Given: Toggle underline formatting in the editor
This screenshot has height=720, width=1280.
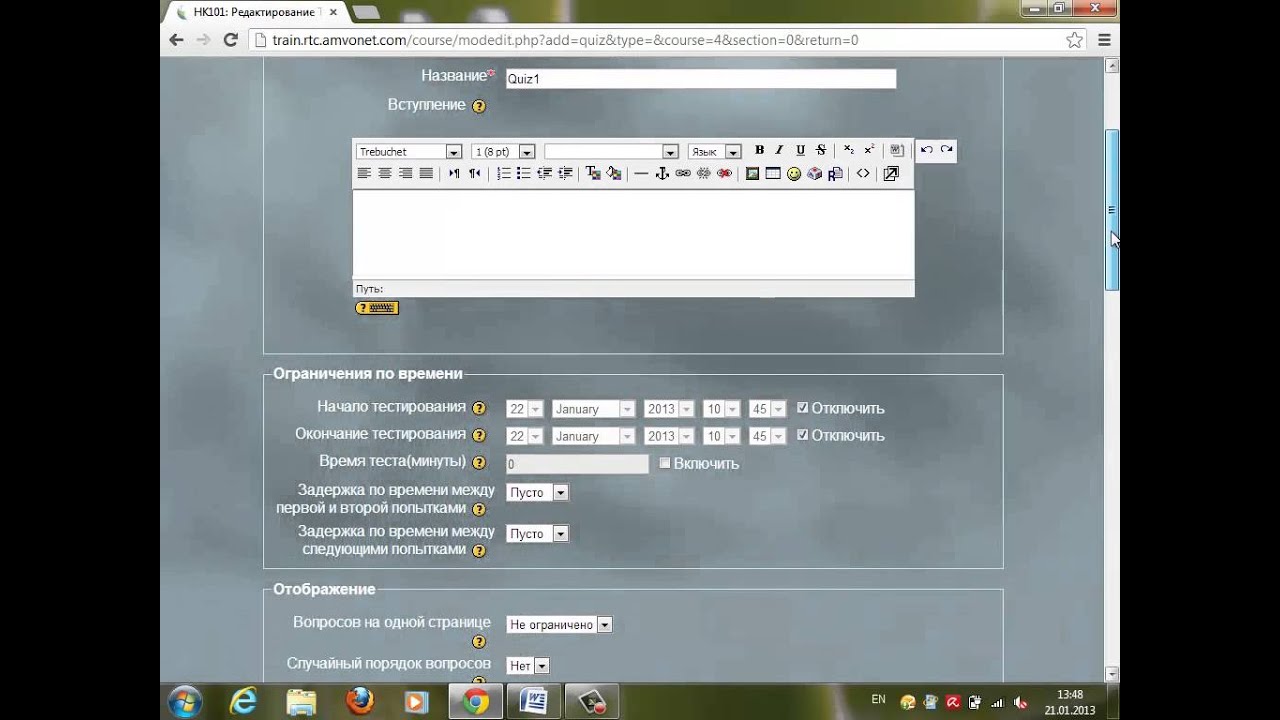Looking at the screenshot, I should [800, 151].
